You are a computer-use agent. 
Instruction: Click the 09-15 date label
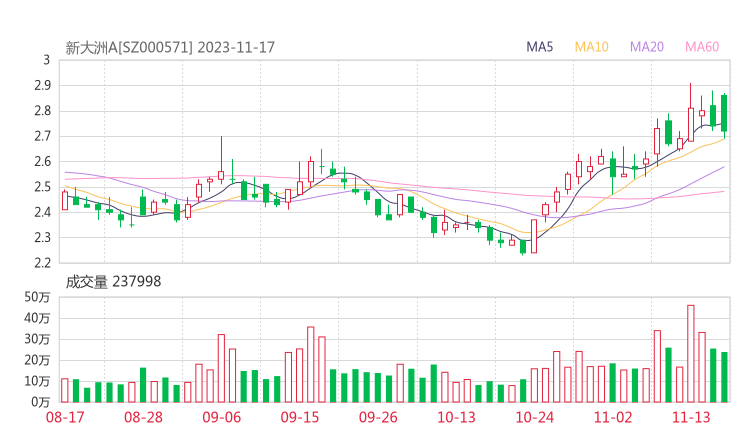click(x=300, y=417)
